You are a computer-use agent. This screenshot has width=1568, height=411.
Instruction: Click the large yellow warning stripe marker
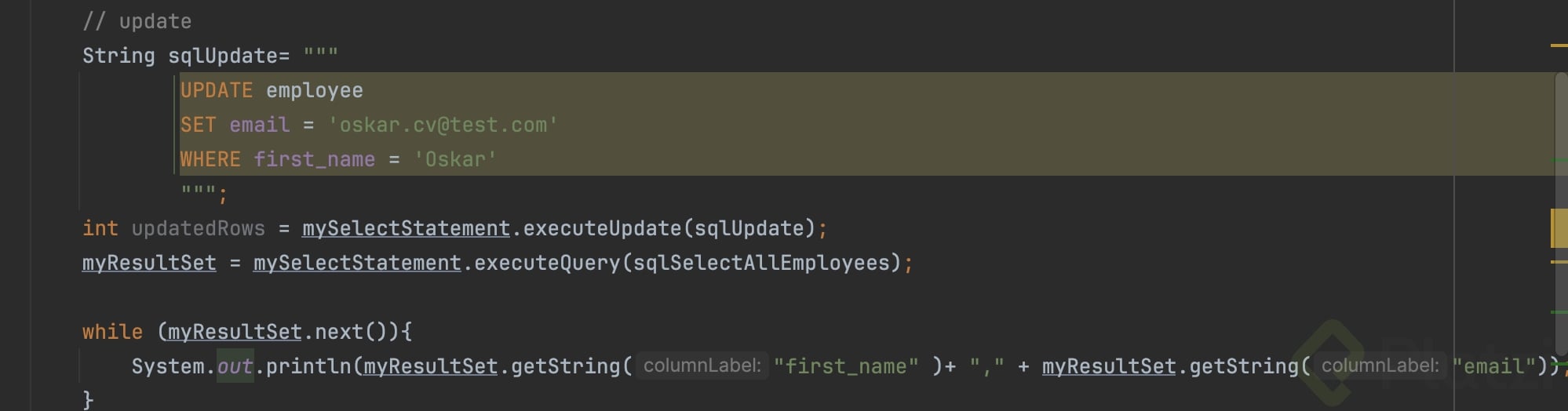tap(1559, 228)
